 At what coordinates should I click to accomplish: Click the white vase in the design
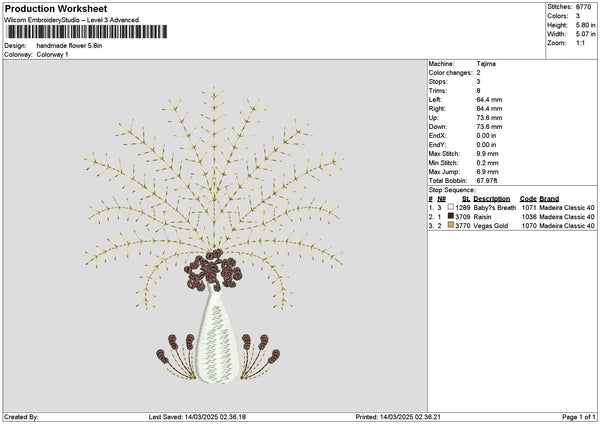[220, 340]
